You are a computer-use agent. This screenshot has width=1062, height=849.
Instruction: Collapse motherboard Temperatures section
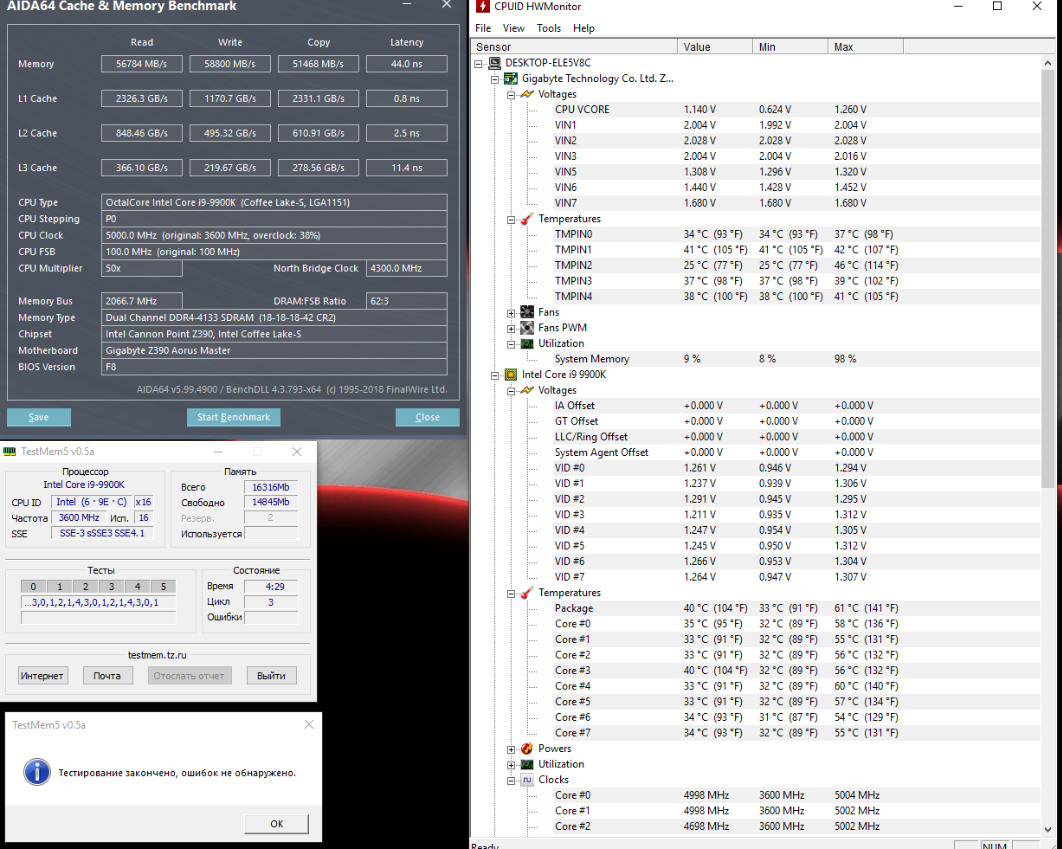point(511,219)
